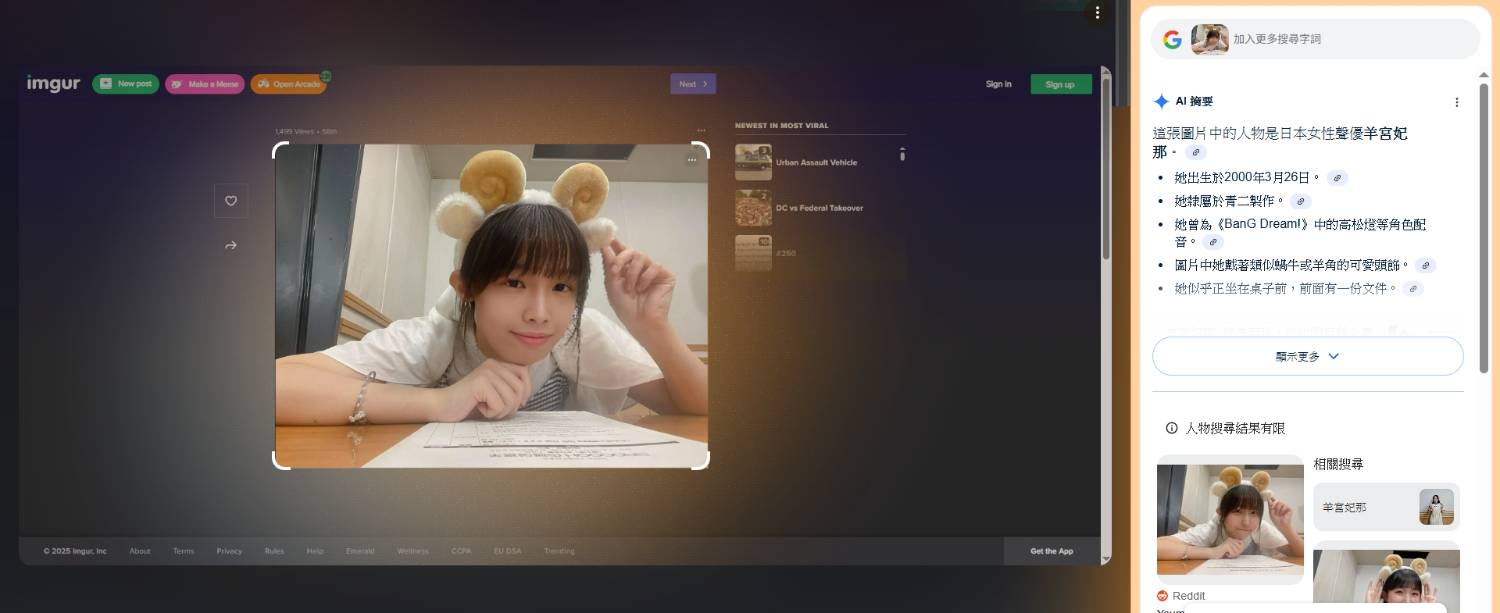Open source link icon after the 青二製作 line
Screen dimensions: 1500x613
tap(1300, 201)
